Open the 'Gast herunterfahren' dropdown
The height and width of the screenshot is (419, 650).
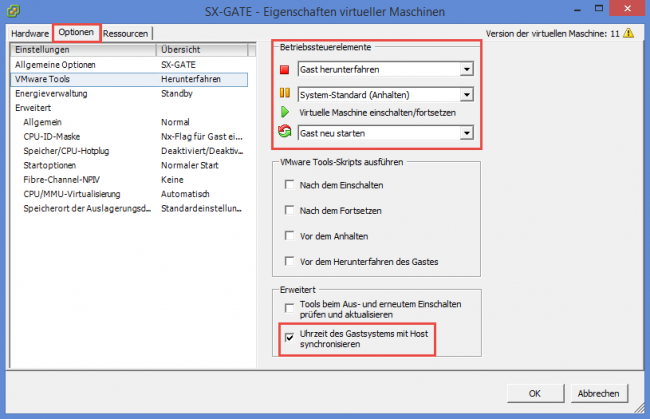pyautogui.click(x=466, y=70)
